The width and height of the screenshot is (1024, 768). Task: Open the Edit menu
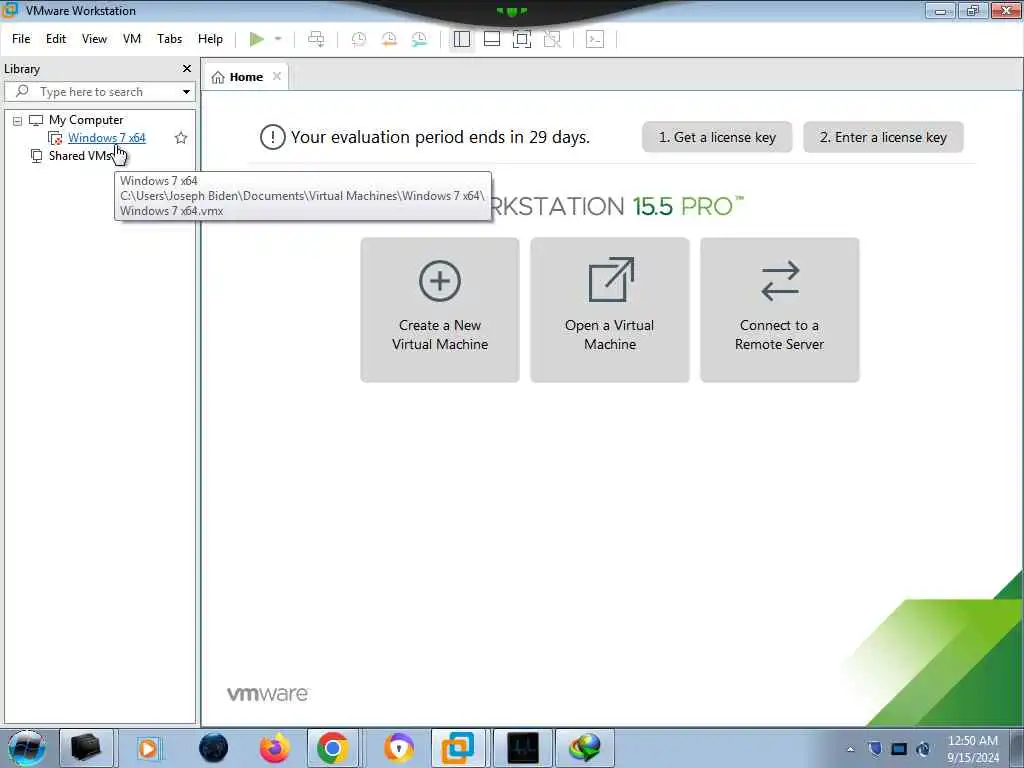56,39
